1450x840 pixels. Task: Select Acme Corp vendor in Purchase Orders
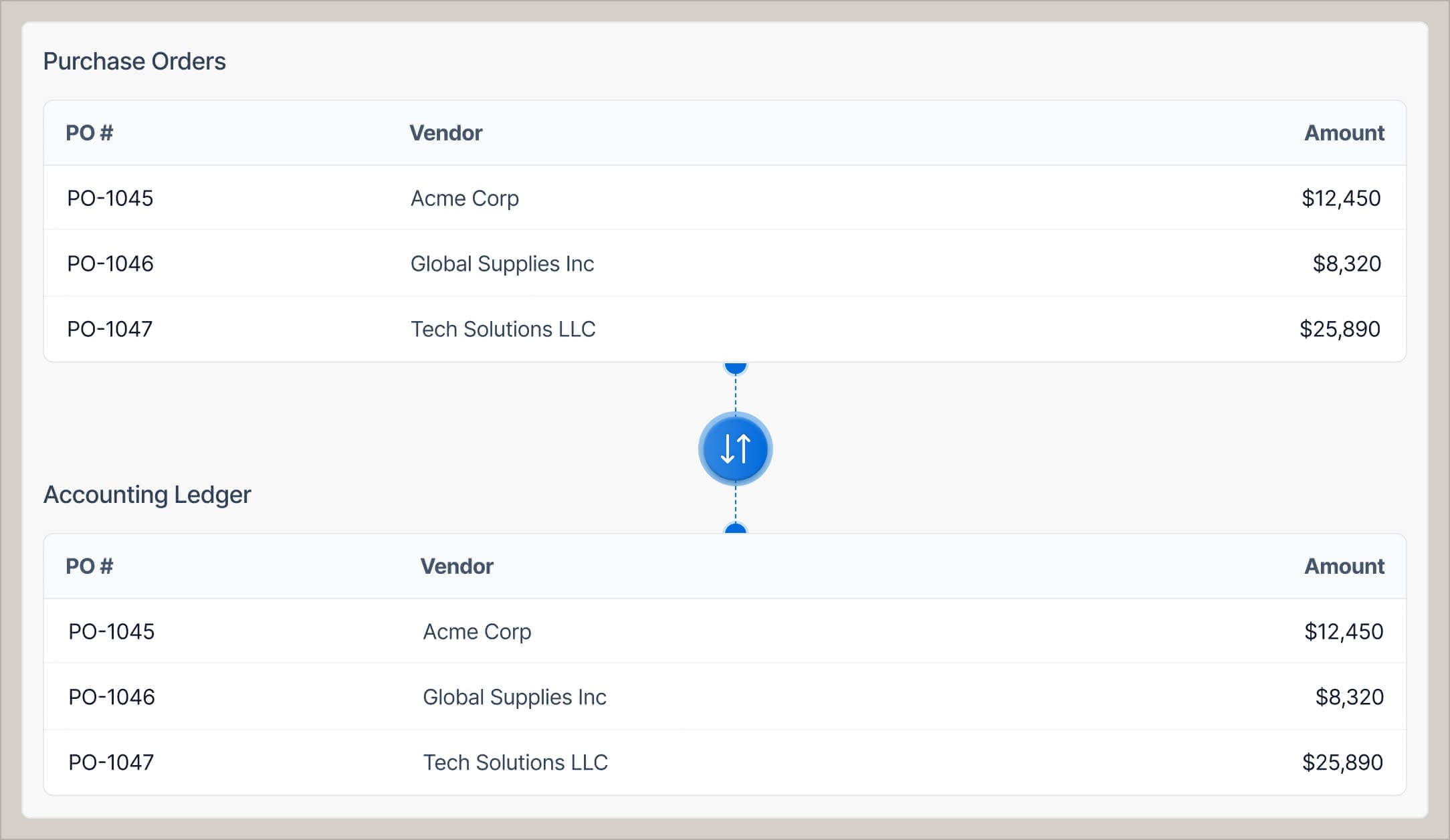coord(463,198)
